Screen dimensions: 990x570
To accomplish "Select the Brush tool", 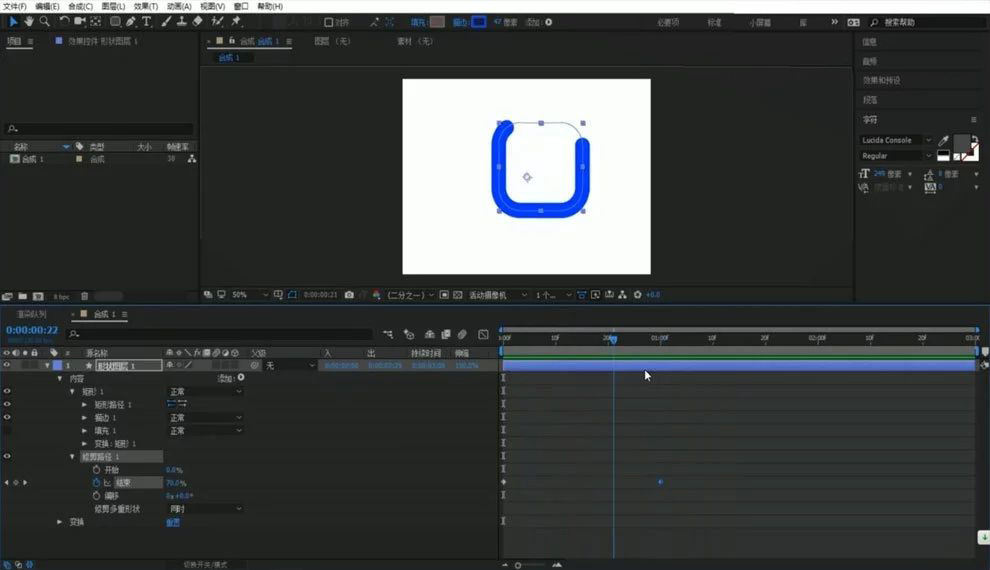I will (166, 21).
